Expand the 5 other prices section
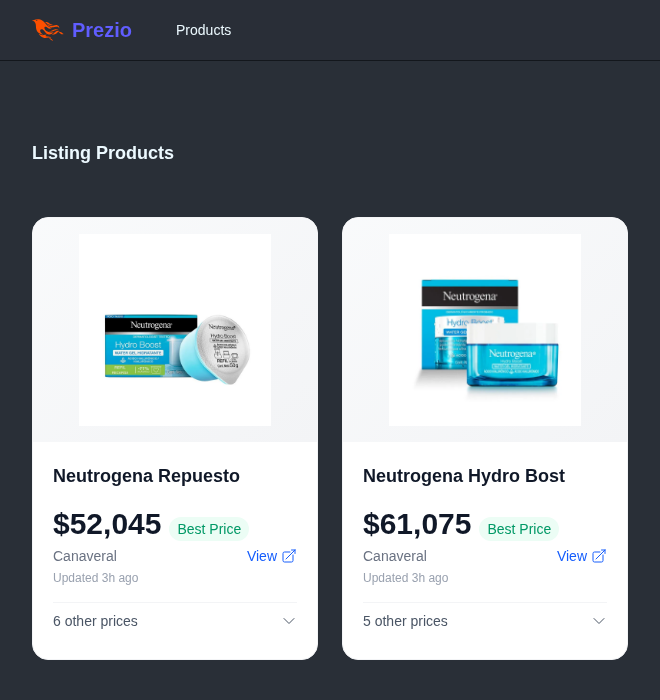The image size is (660, 700). [x=485, y=621]
